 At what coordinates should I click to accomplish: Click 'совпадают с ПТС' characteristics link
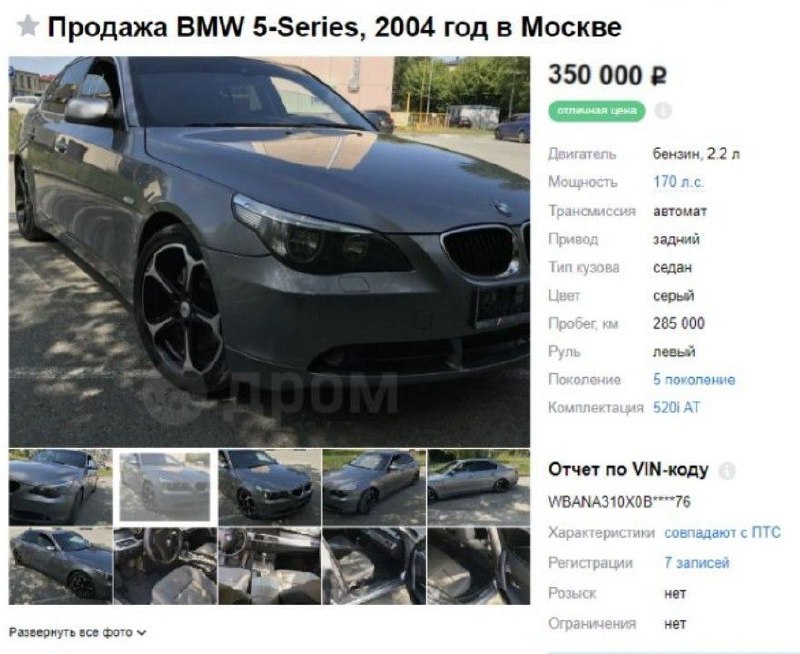722,533
